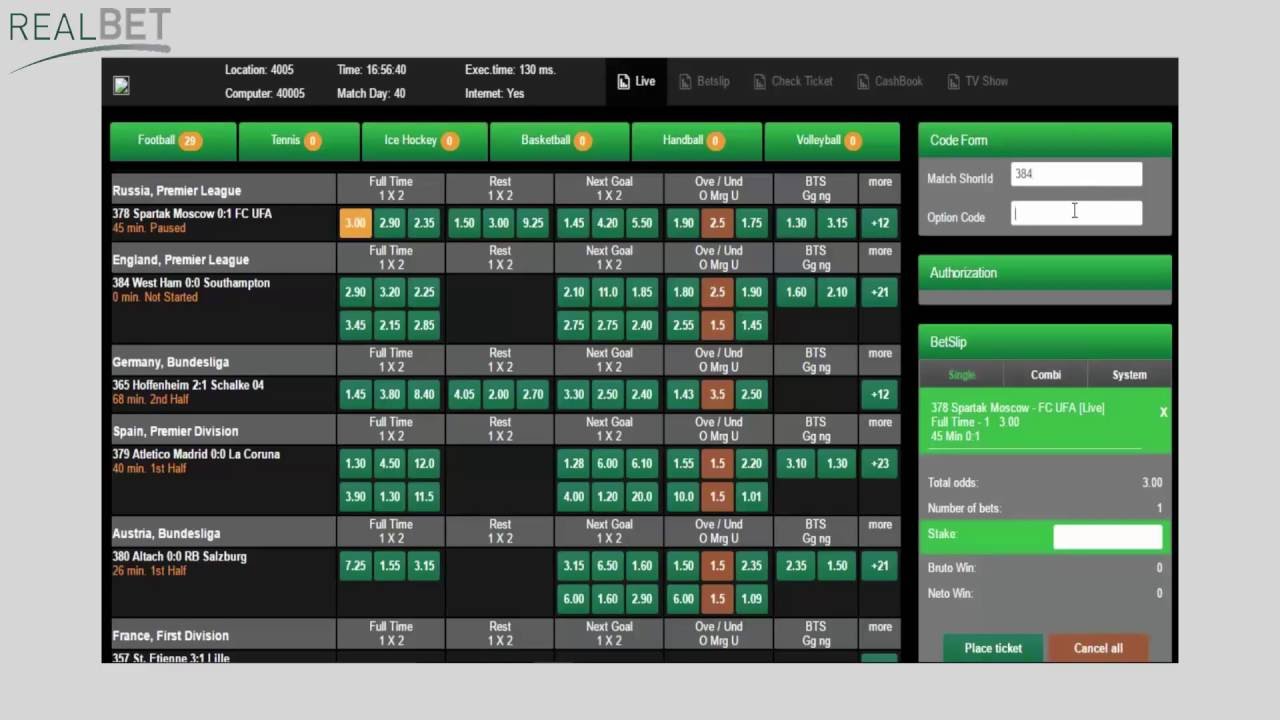Viewport: 1280px width, 720px height.
Task: Select Football sport filter
Action: click(x=173, y=141)
